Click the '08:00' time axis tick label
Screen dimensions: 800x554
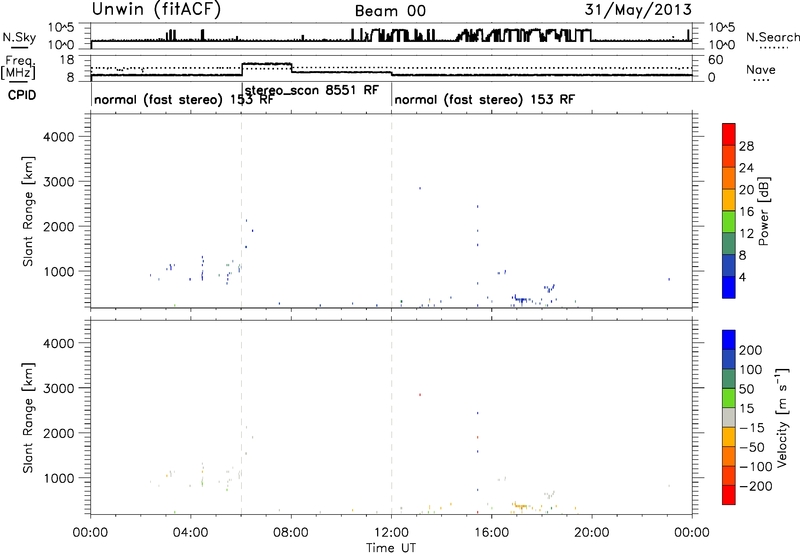[291, 533]
